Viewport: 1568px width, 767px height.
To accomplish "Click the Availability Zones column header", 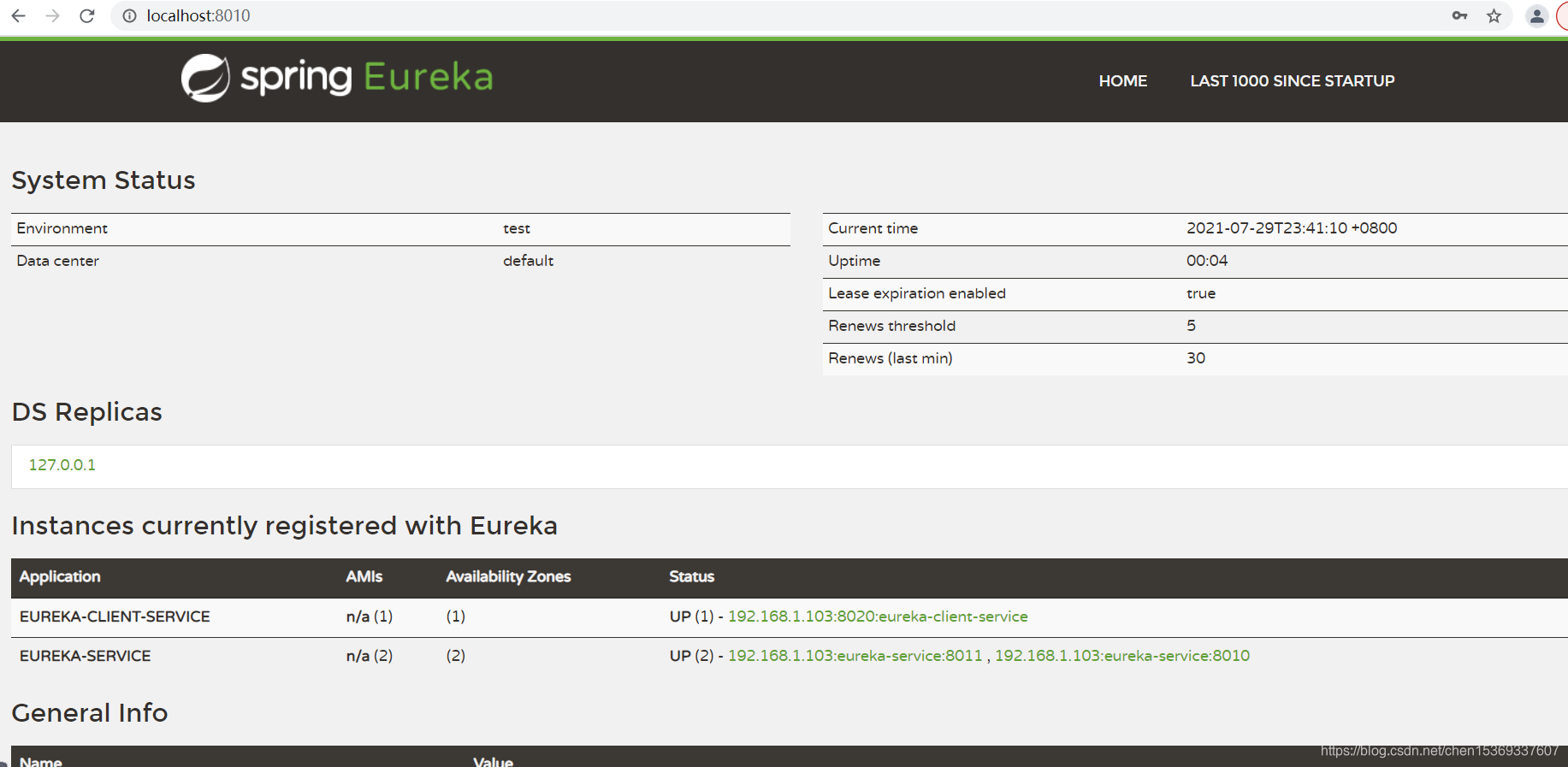I will [508, 577].
